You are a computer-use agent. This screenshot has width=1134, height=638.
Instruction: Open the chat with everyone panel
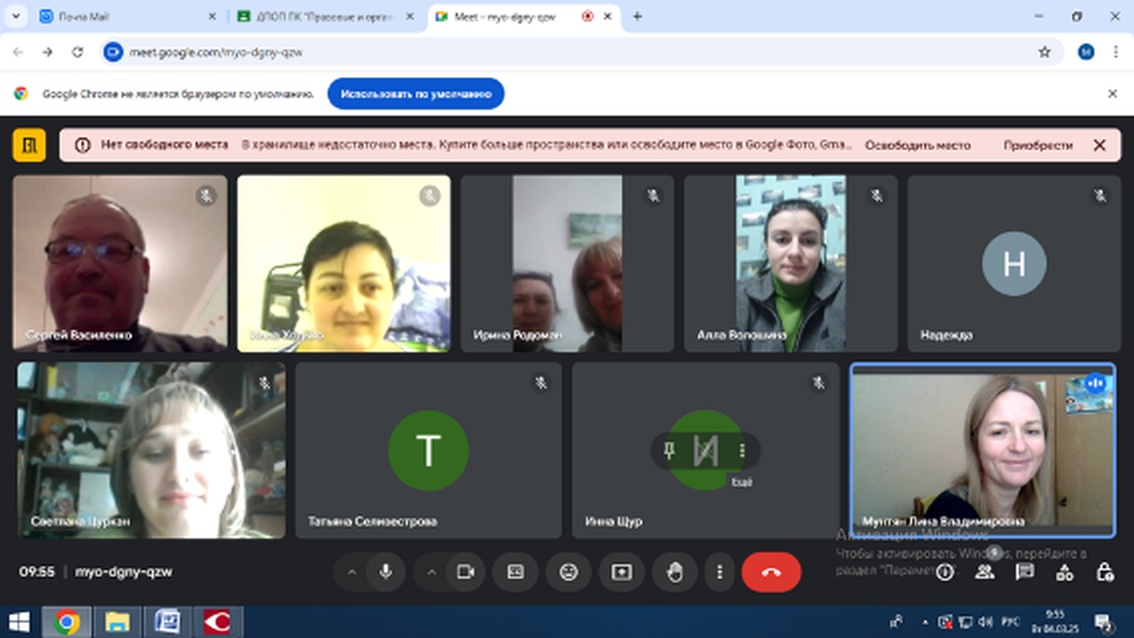point(1024,572)
